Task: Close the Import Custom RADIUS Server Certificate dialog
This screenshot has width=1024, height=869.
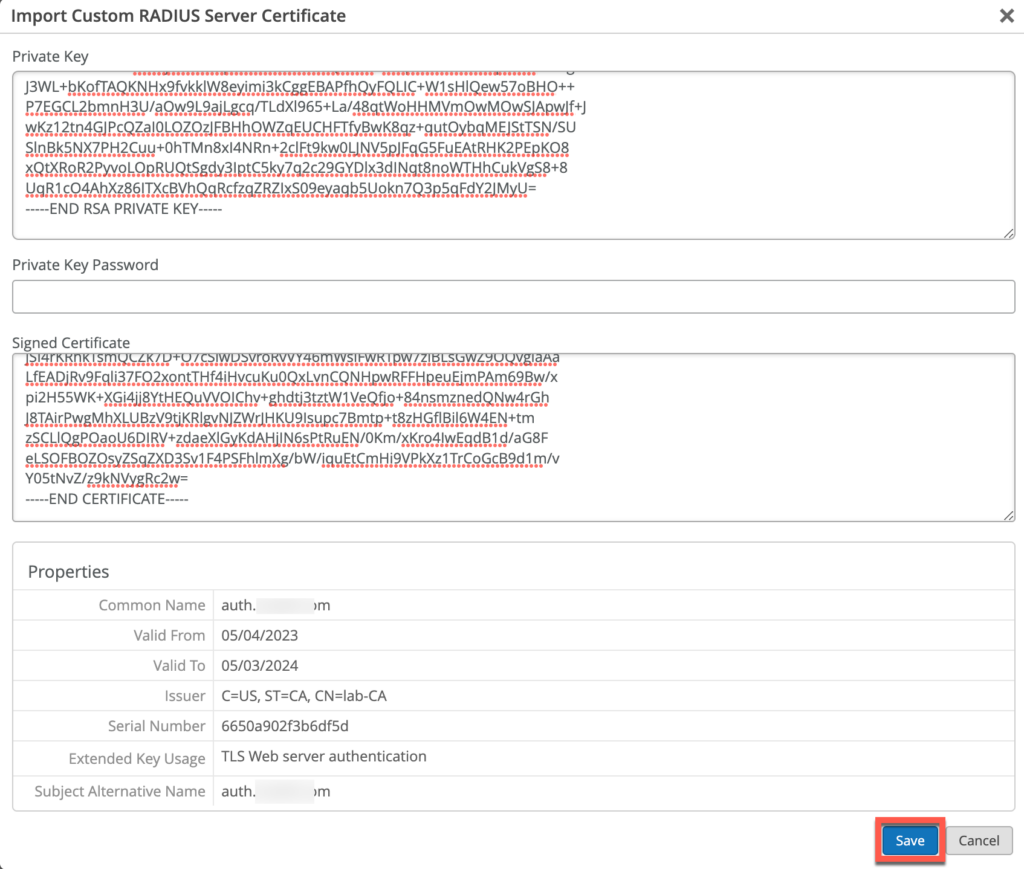Action: (x=1007, y=16)
